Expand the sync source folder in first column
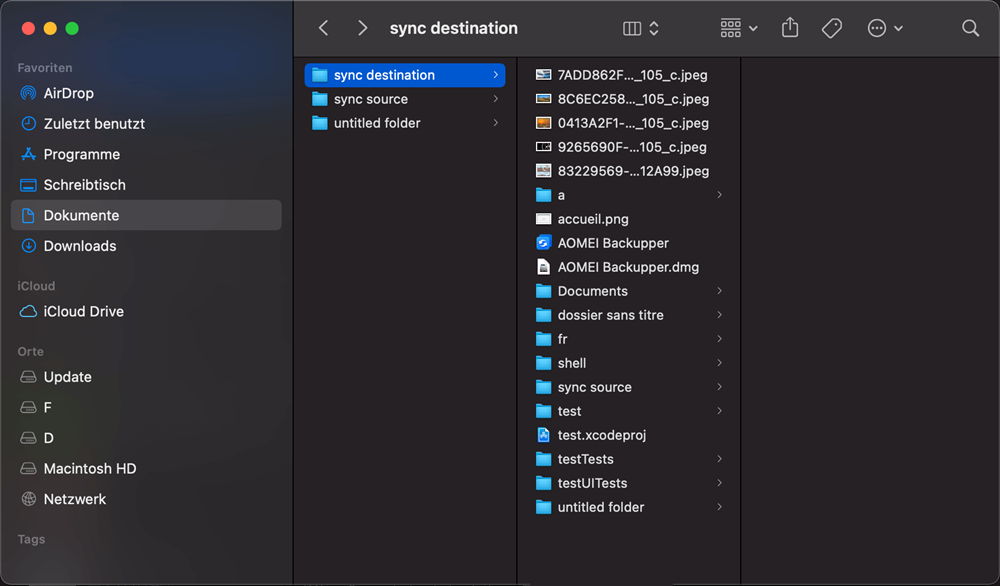 point(496,99)
